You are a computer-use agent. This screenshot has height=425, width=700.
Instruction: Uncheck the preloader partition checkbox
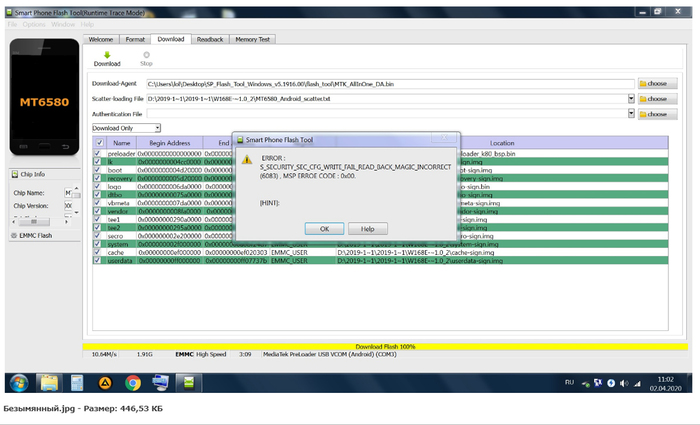pyautogui.click(x=97, y=153)
